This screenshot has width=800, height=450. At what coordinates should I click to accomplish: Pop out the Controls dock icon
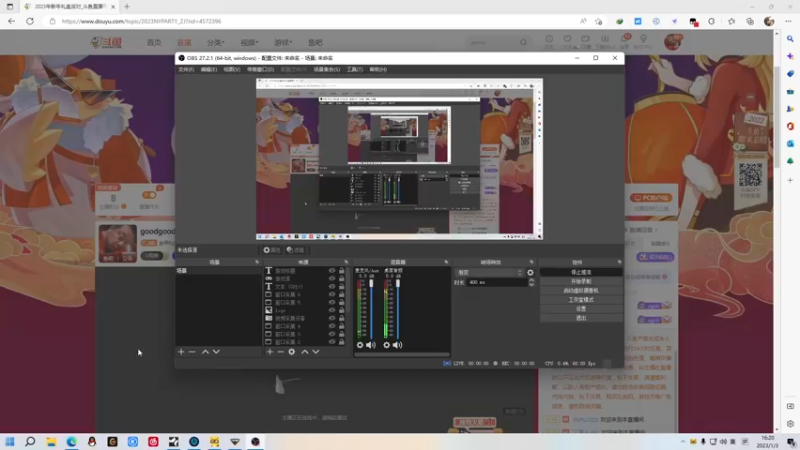(x=619, y=262)
